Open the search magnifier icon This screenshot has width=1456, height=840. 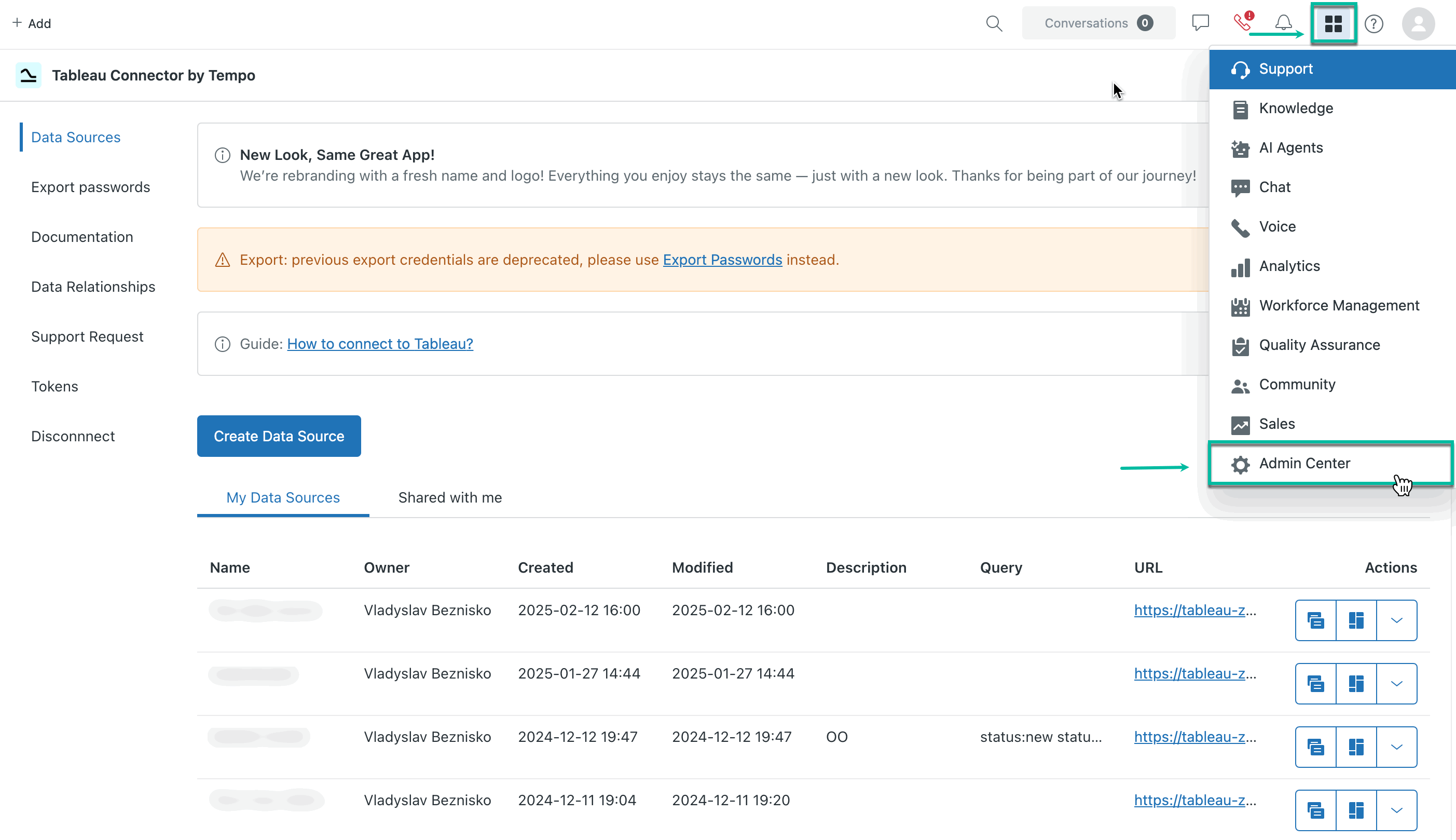click(x=994, y=23)
